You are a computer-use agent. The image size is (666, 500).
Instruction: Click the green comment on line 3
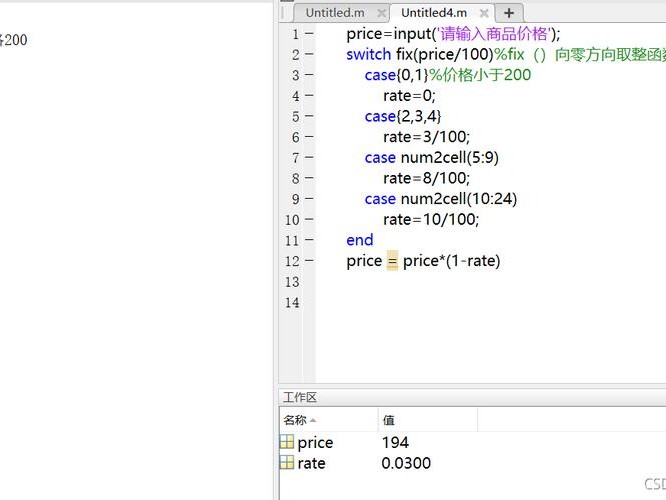480,75
